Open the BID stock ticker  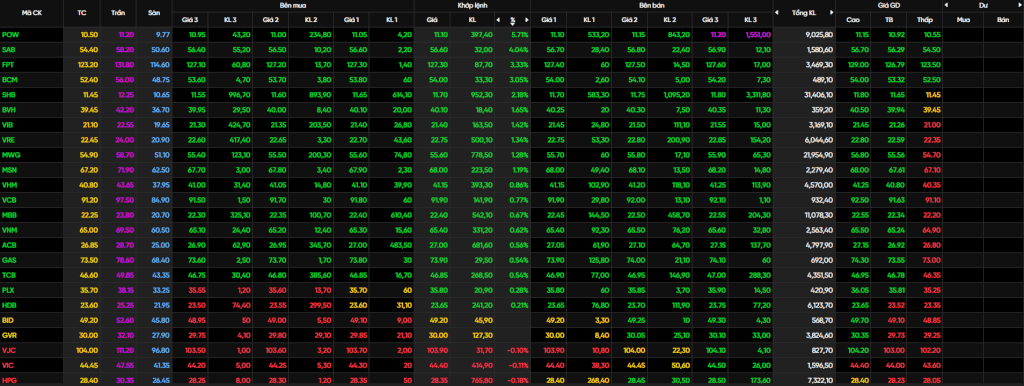(8, 320)
